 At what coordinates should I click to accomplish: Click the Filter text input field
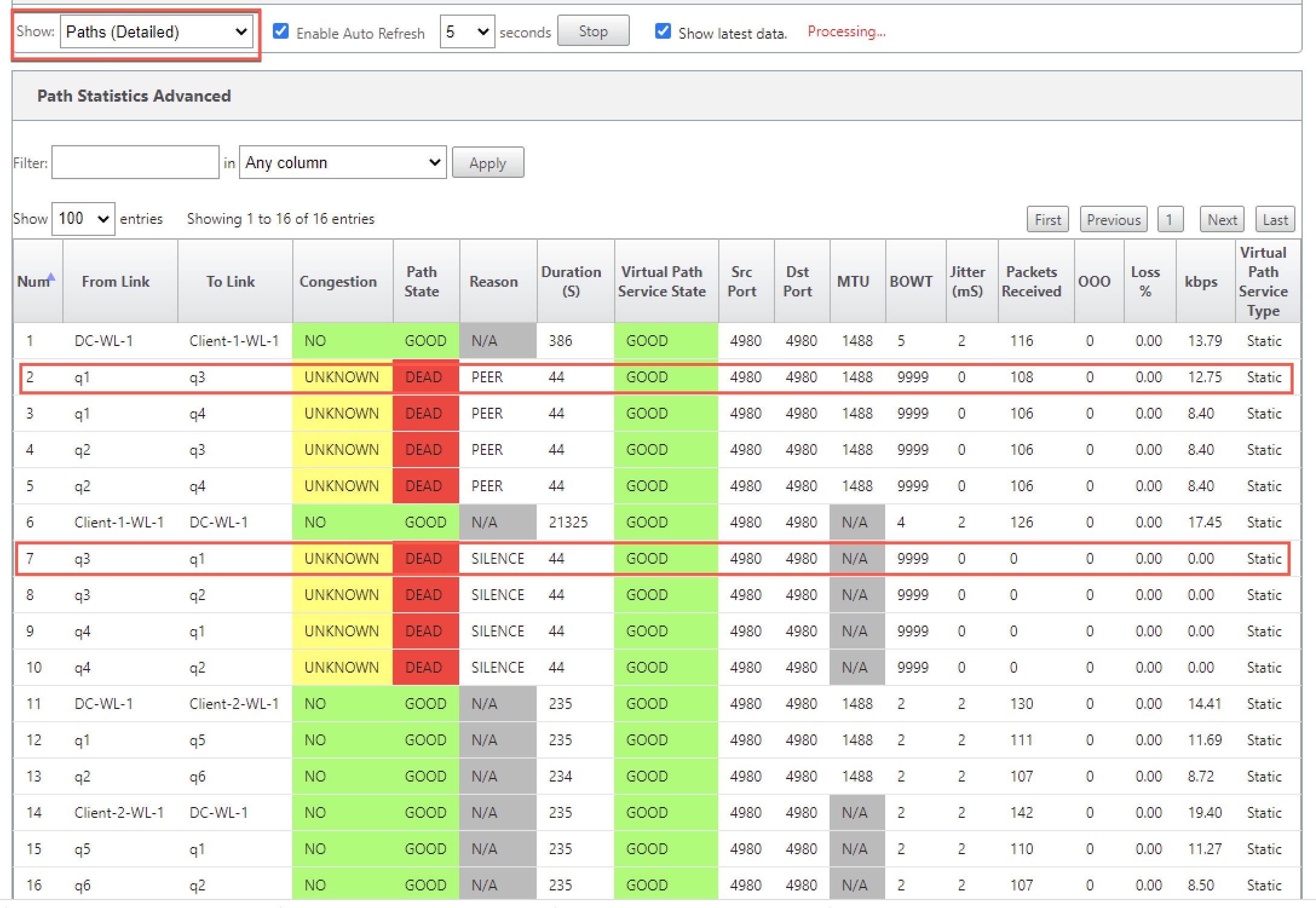[136, 162]
